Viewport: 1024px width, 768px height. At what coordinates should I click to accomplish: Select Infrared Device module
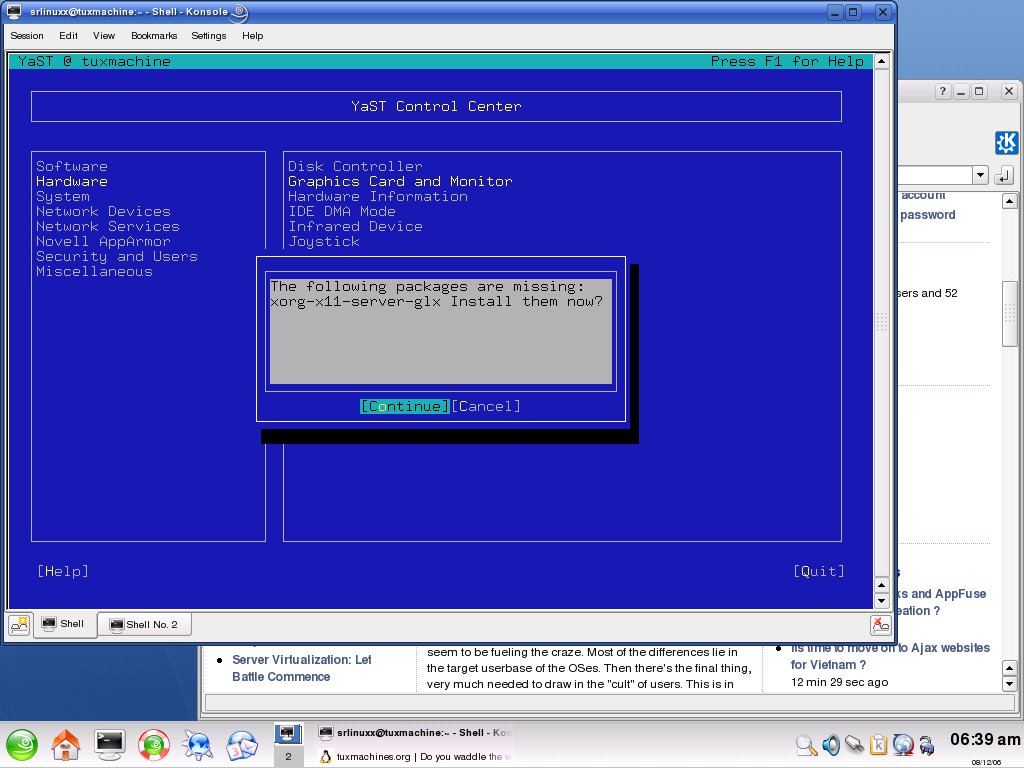[x=355, y=227]
